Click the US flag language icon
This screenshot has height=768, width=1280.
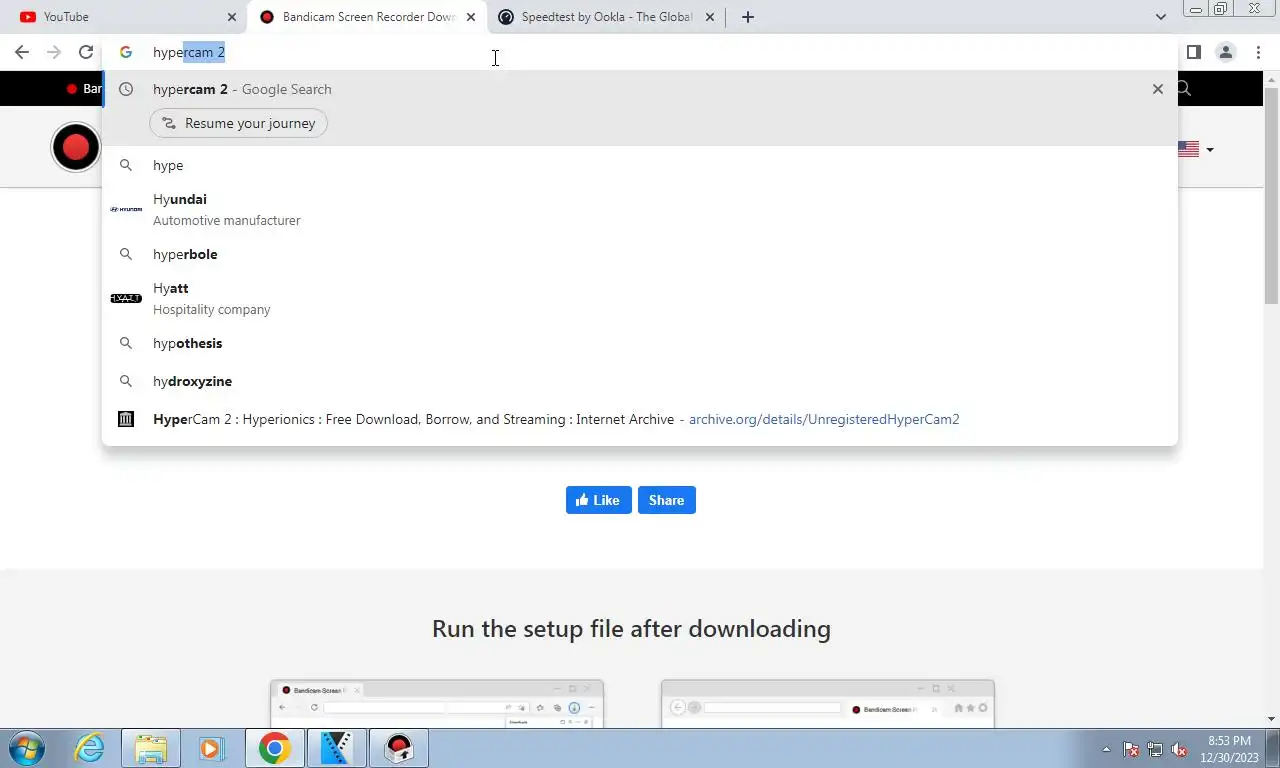[x=1189, y=149]
